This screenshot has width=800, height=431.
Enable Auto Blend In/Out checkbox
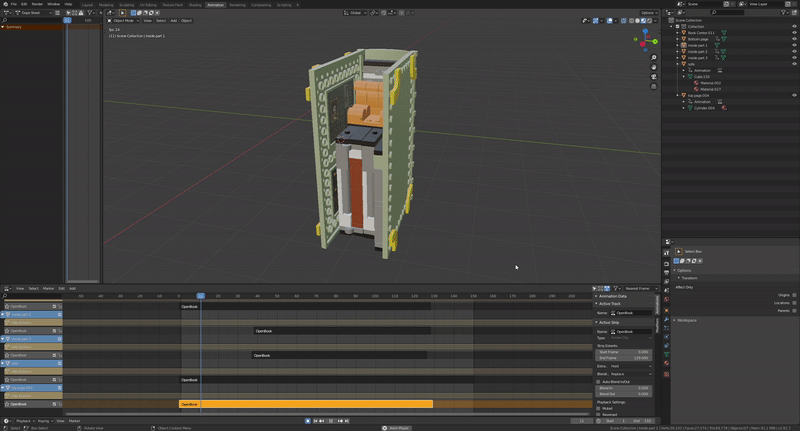(x=598, y=382)
